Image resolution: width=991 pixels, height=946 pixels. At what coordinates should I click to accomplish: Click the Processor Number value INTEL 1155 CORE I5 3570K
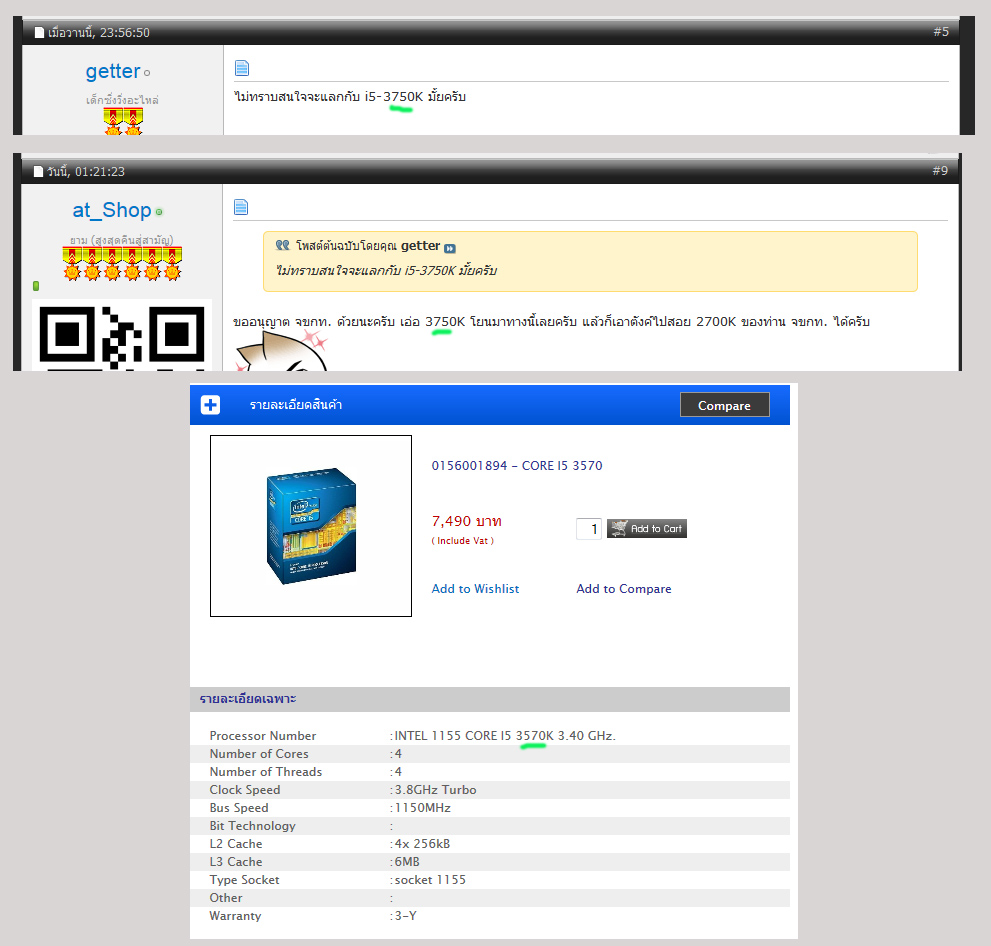click(505, 736)
